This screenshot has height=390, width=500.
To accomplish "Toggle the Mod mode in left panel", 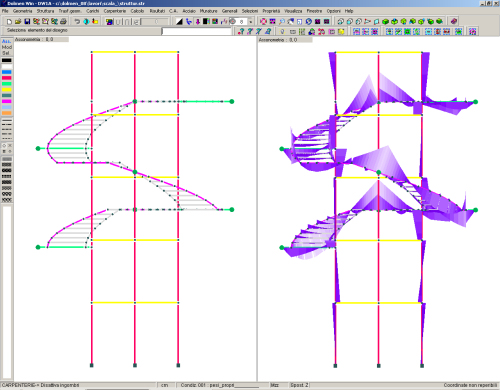I will (x=6, y=47).
